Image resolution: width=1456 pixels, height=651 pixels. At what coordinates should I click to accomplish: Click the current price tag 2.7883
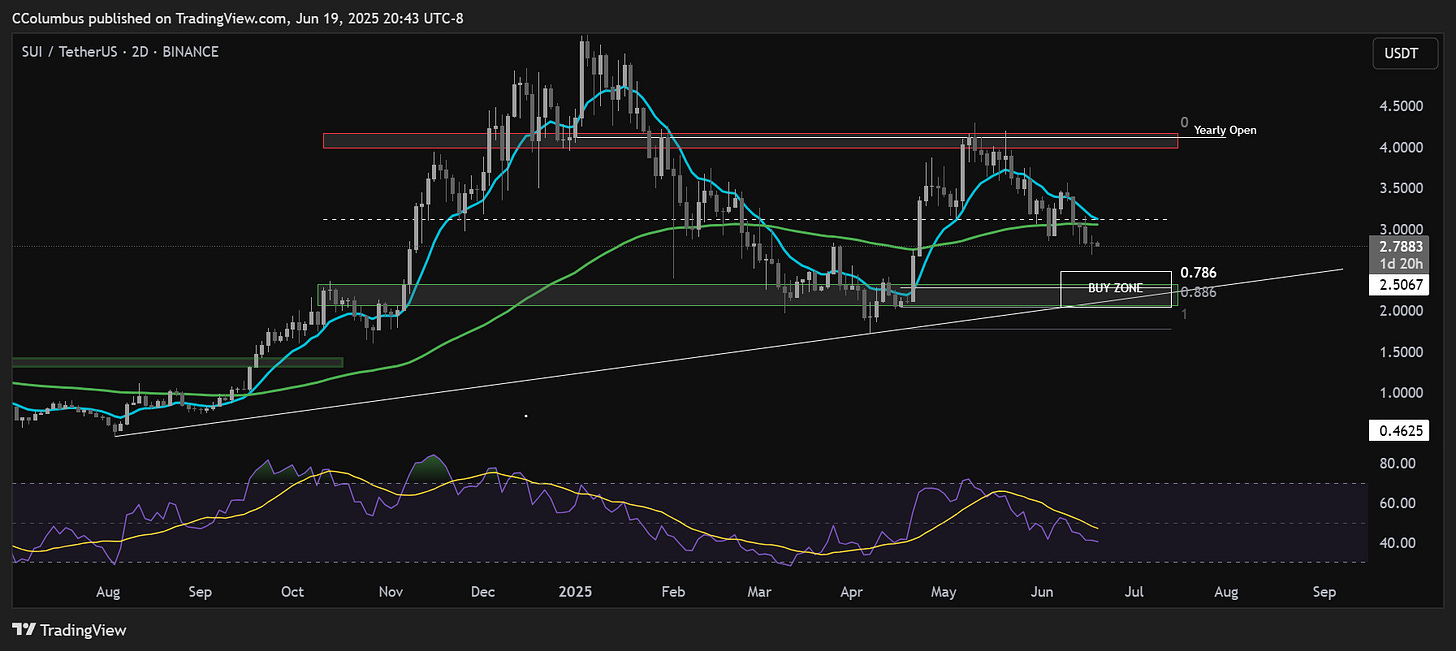coord(1400,247)
